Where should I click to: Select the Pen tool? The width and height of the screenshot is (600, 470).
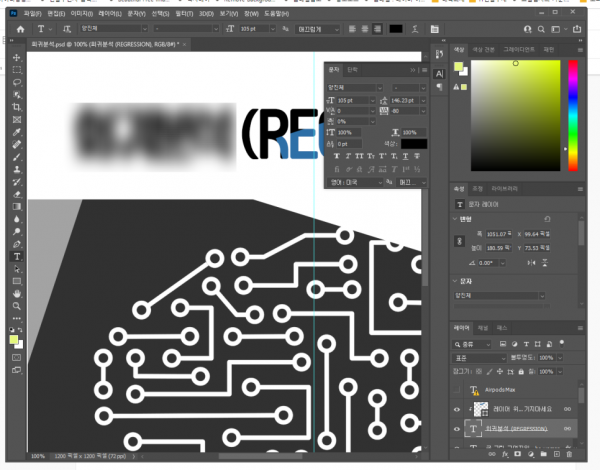tap(16, 244)
